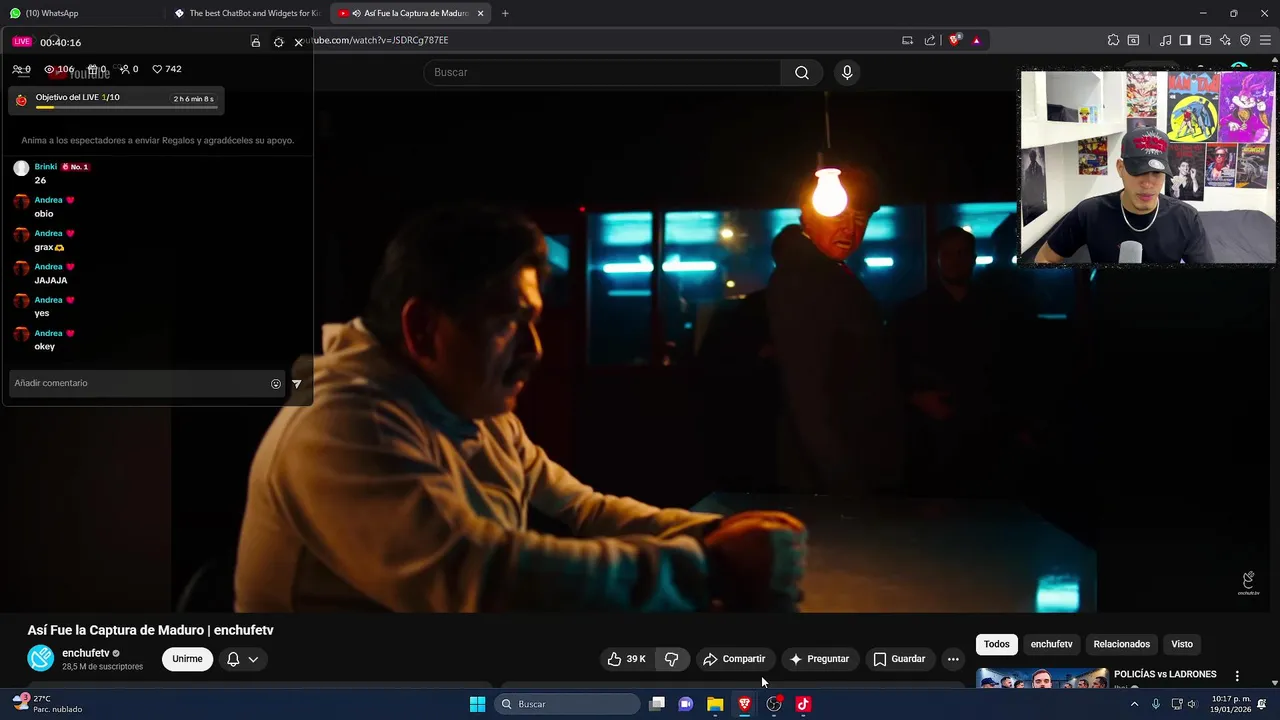1280x720 pixels.
Task: Send the comment with the arrow icon
Action: pyautogui.click(x=296, y=384)
